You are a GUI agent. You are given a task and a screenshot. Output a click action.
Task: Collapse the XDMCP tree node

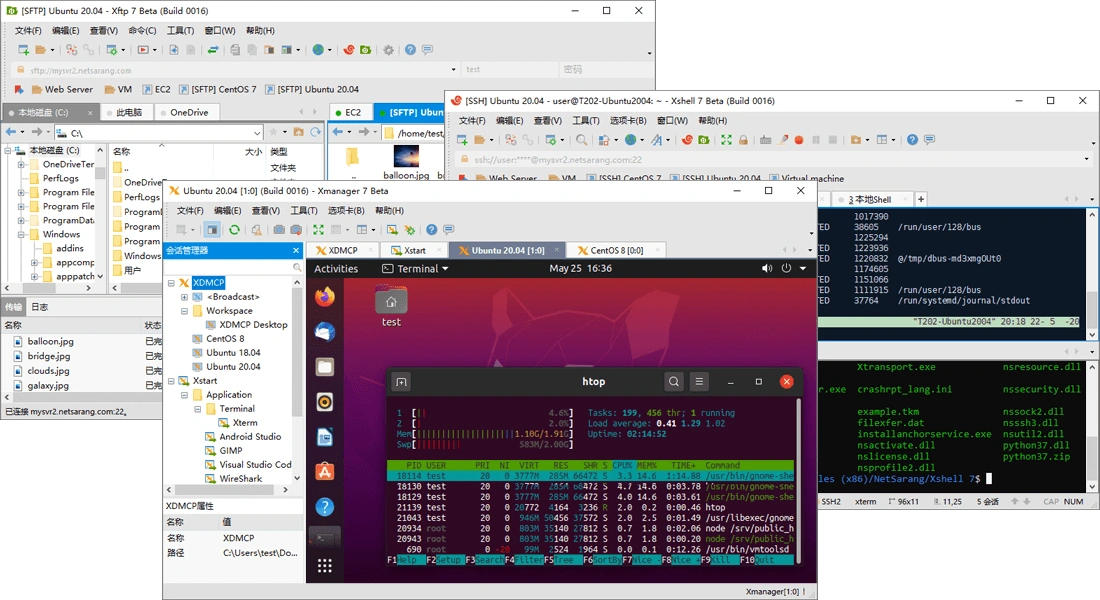(171, 283)
